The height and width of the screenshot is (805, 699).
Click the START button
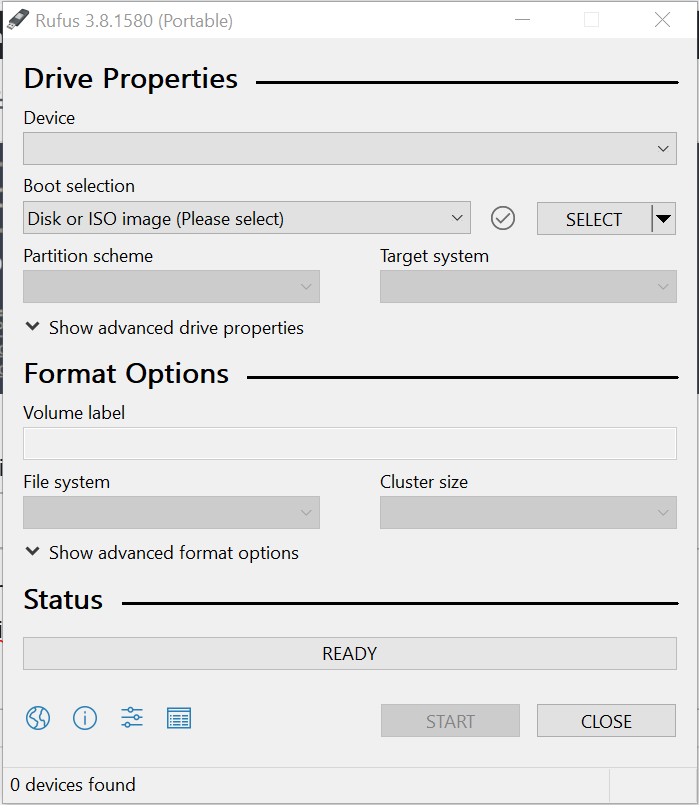tap(450, 721)
